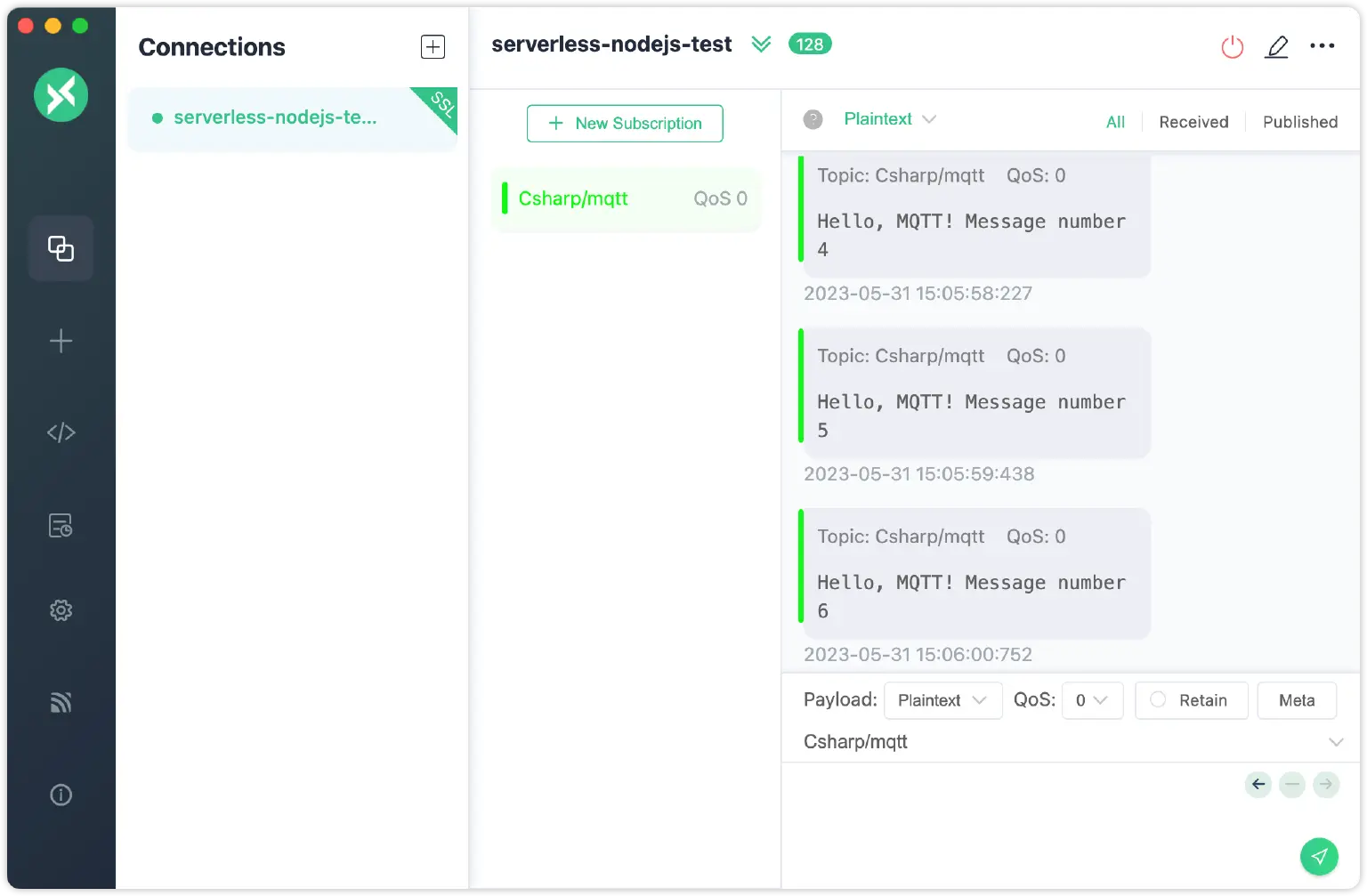This screenshot has height=896, width=1367.
Task: Open the Settings gear in sidebar
Action: 61,610
